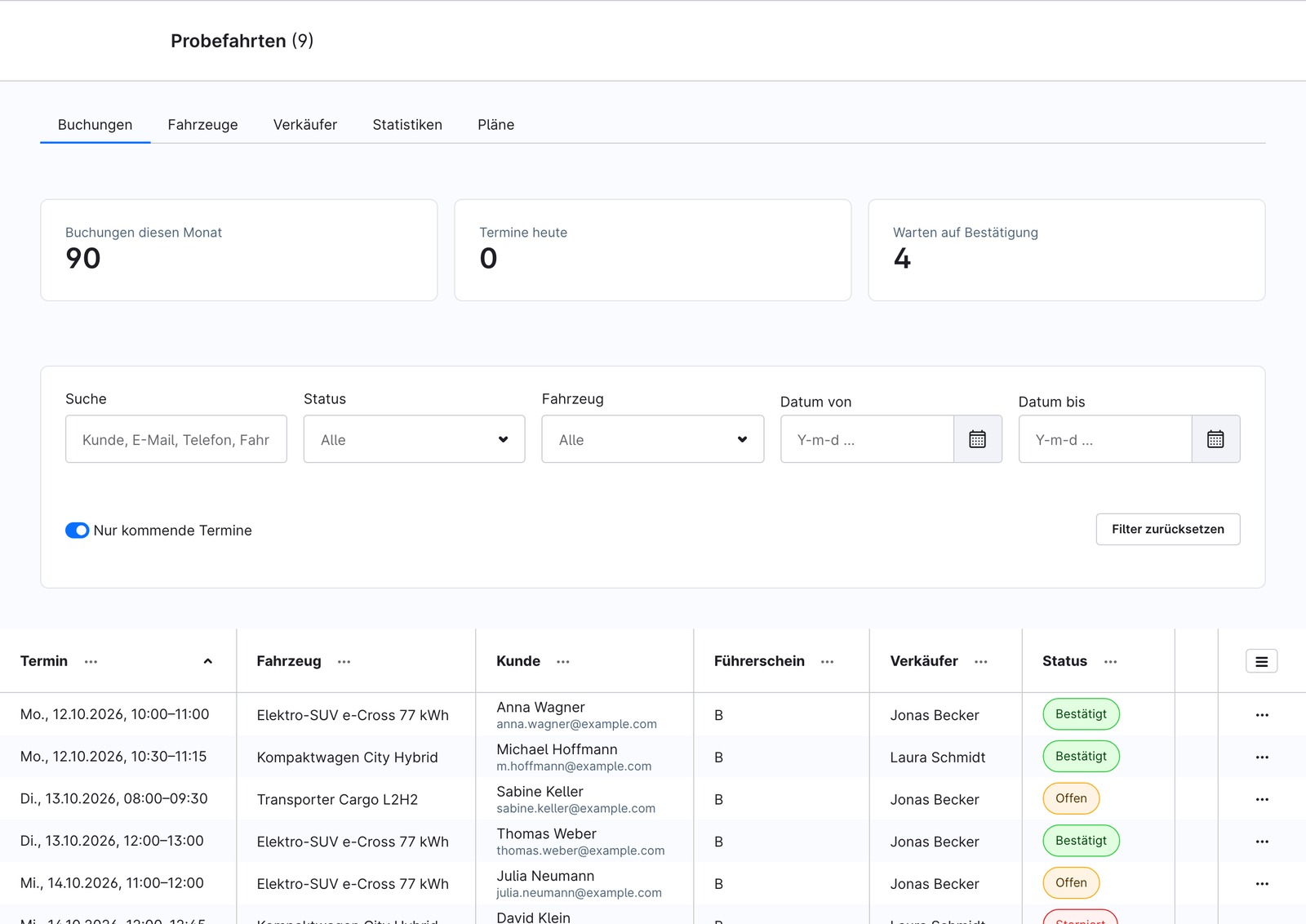Switch to the Fahrzeuge tab
This screenshot has height=924, width=1306.
[202, 125]
